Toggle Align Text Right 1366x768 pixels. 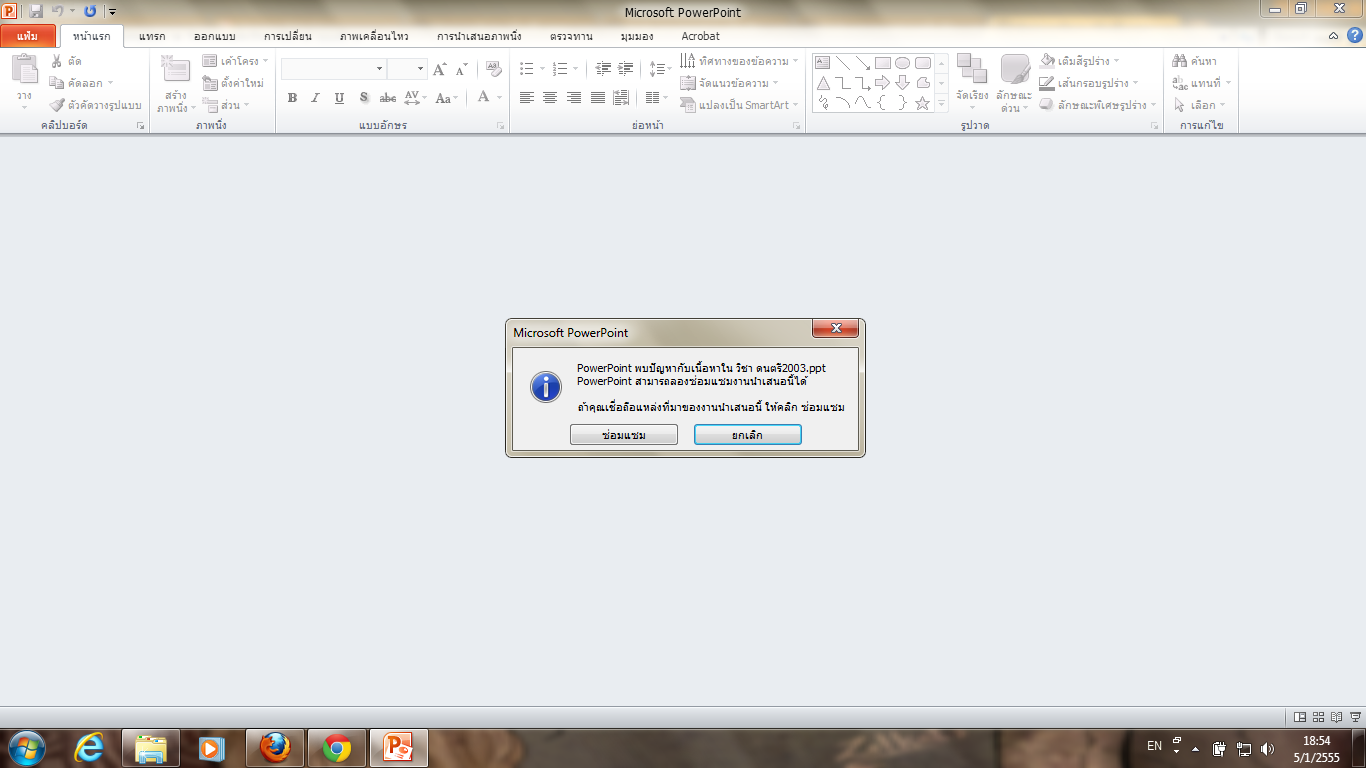[574, 98]
